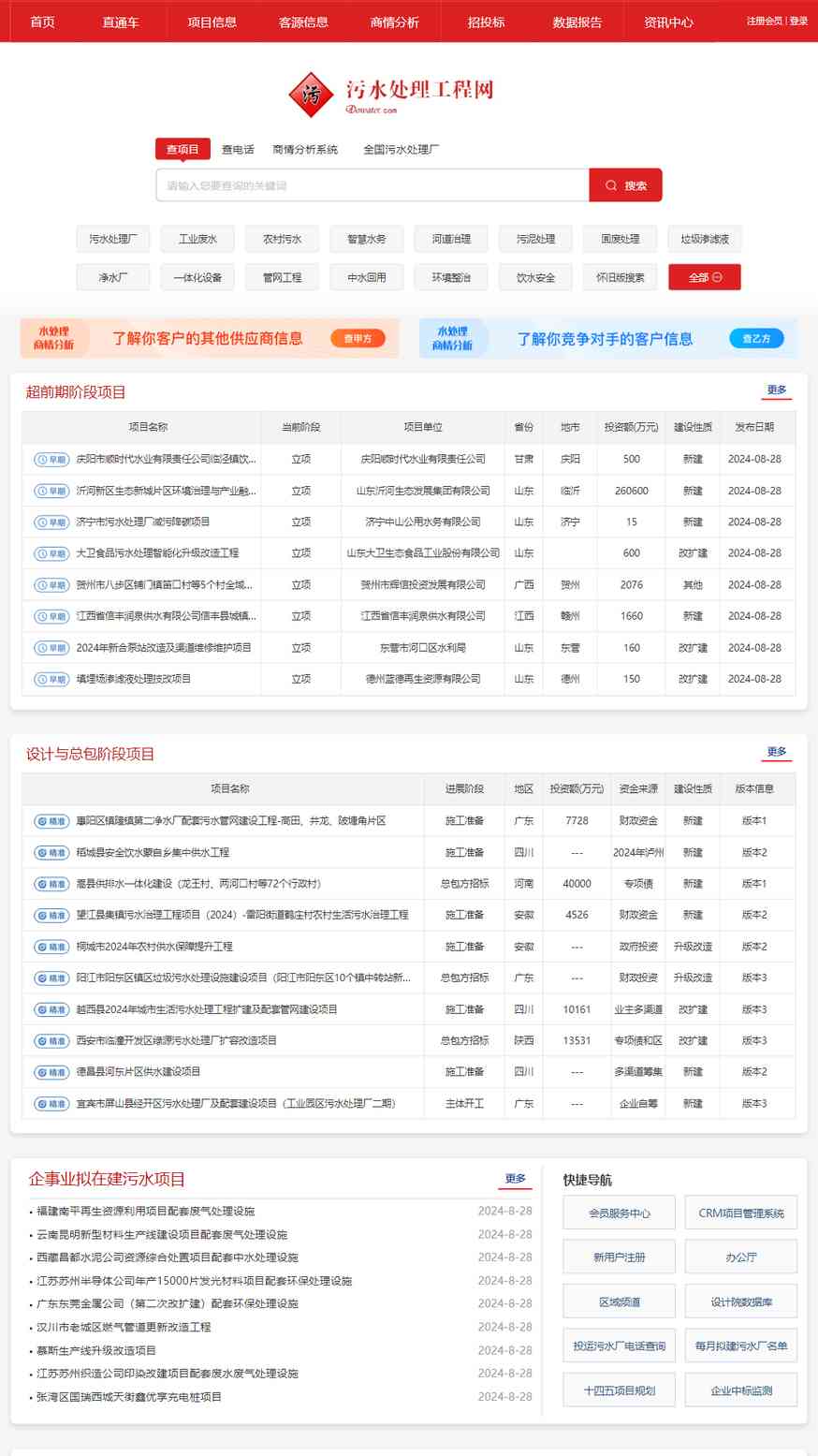Open the 客源信息 navigation item
The height and width of the screenshot is (1456, 818).
click(303, 22)
